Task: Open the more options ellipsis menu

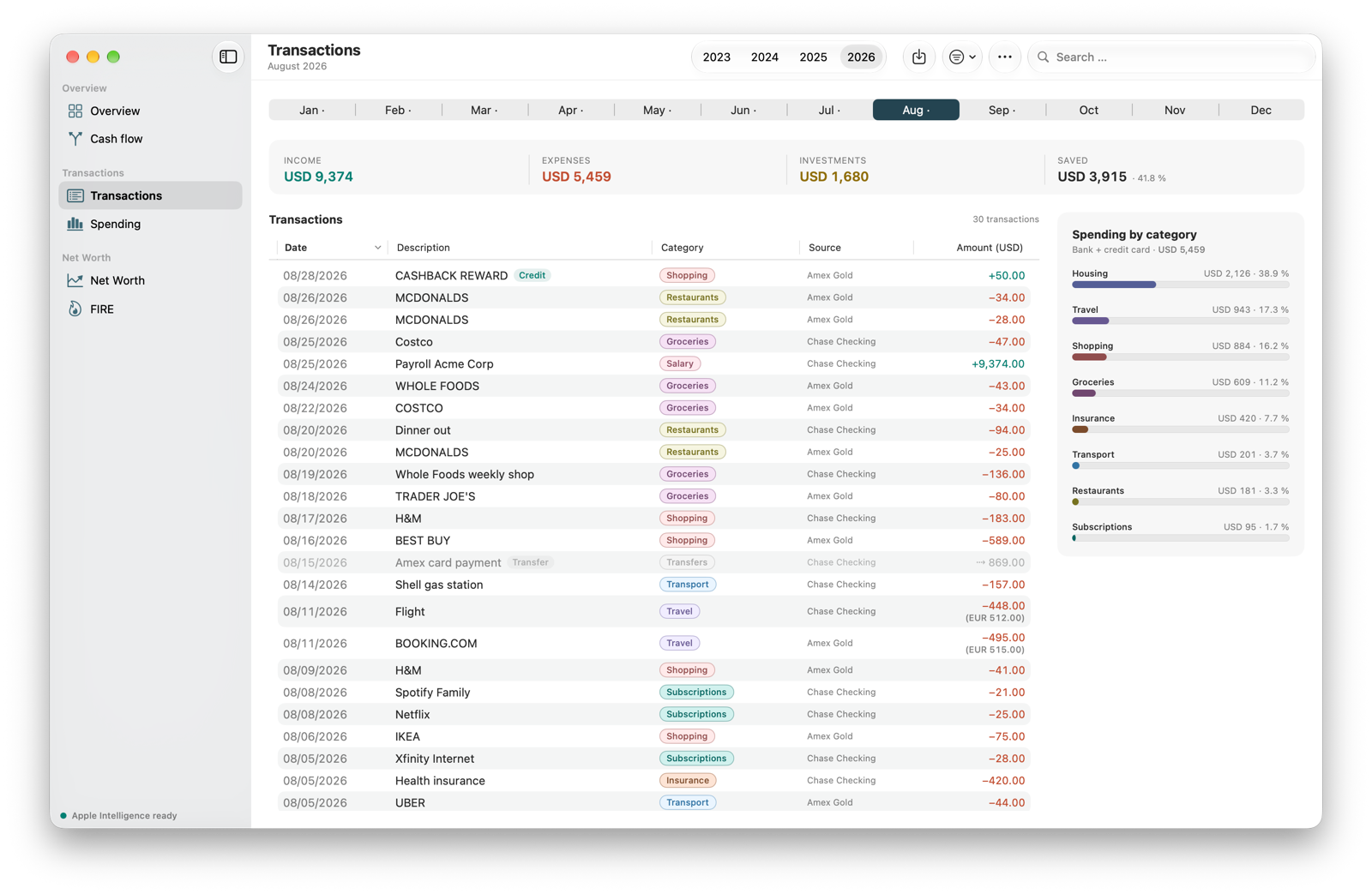Action: (1004, 57)
